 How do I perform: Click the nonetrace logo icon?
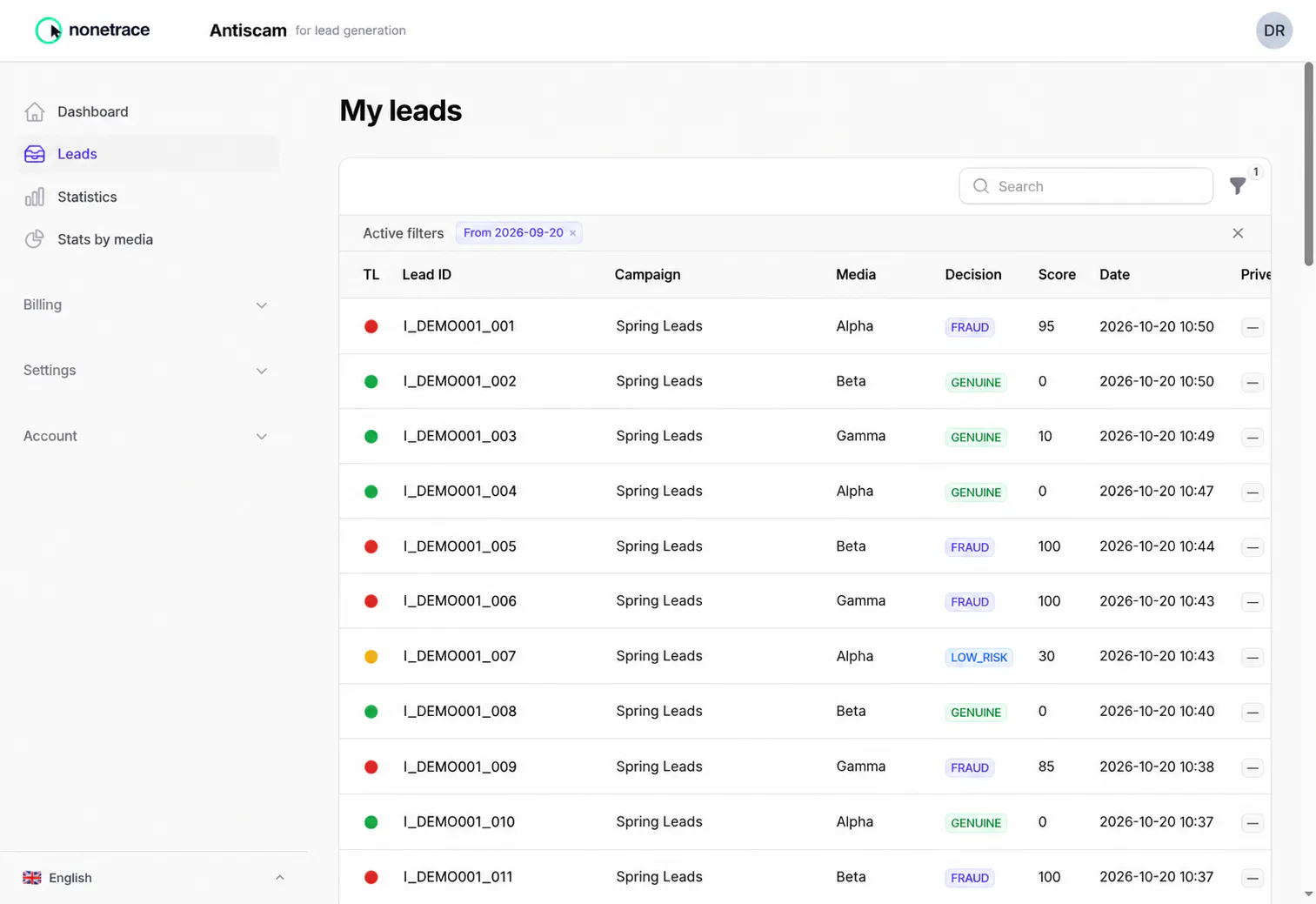coord(48,30)
